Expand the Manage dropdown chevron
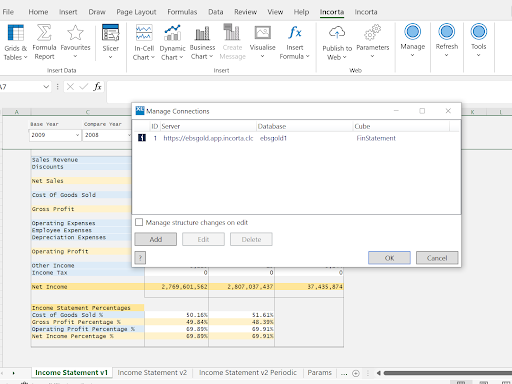Screen dimensions: 512x384 412,55
